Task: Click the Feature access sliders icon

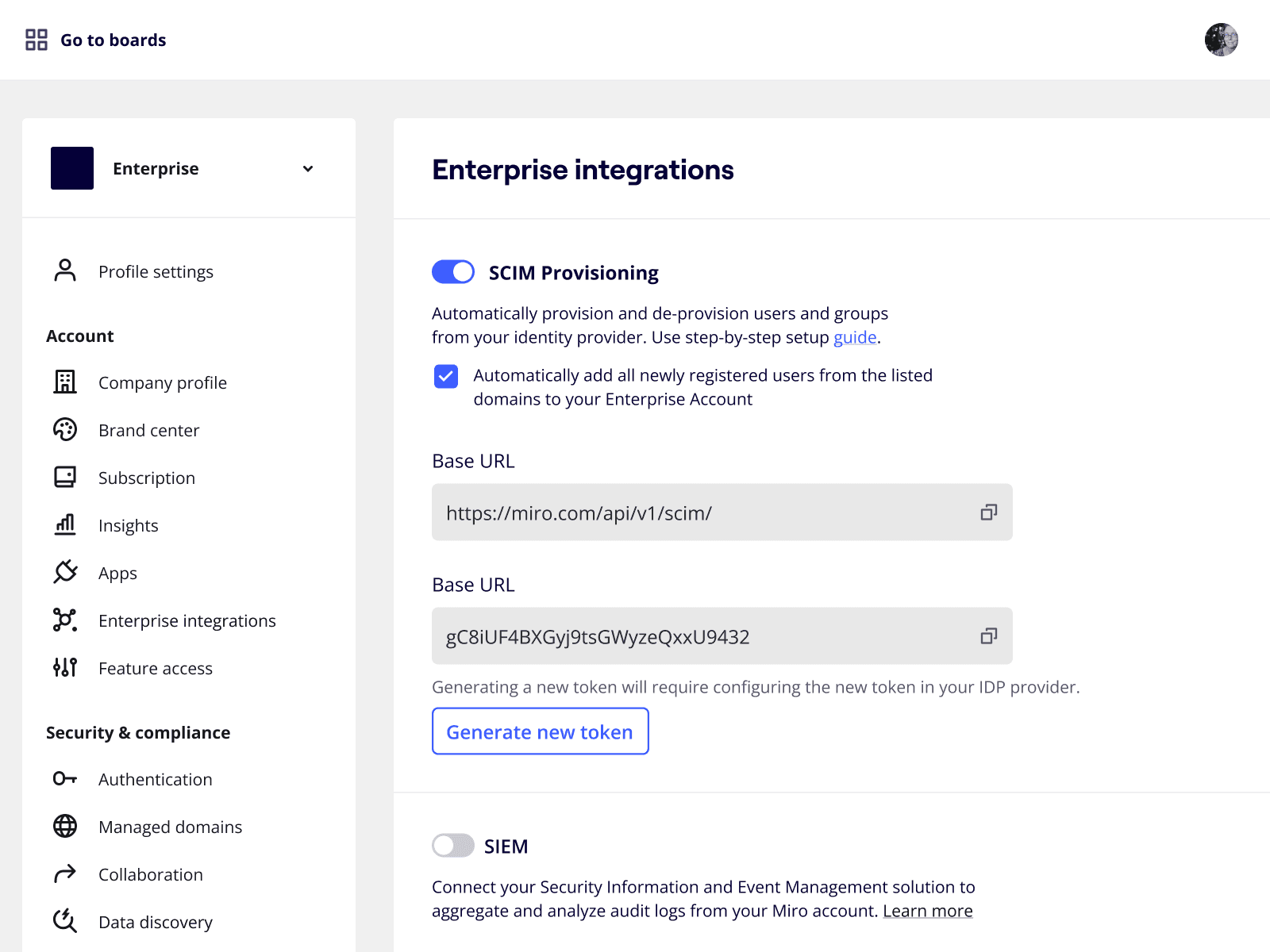Action: click(65, 668)
